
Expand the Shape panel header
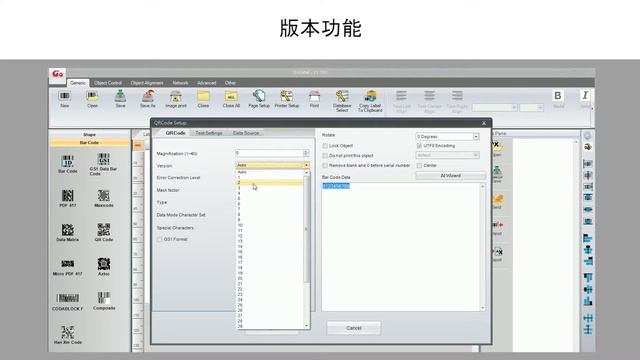pos(89,135)
